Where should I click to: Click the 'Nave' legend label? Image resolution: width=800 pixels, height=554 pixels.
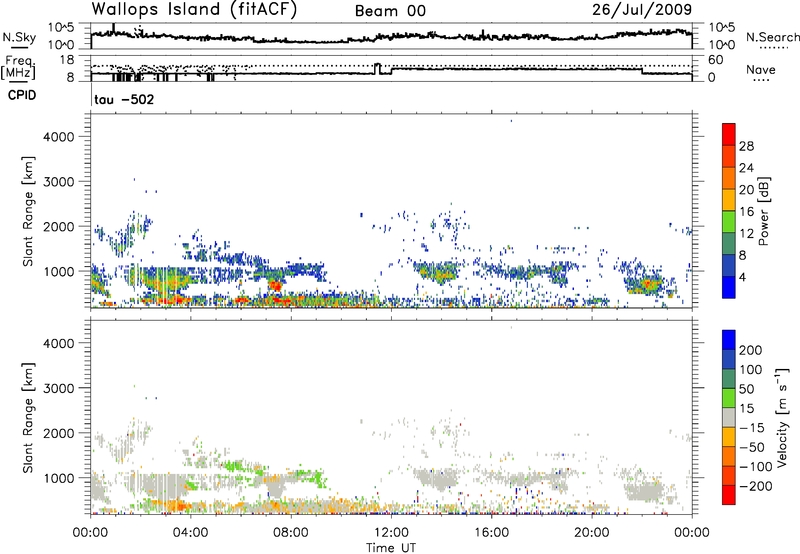click(761, 70)
